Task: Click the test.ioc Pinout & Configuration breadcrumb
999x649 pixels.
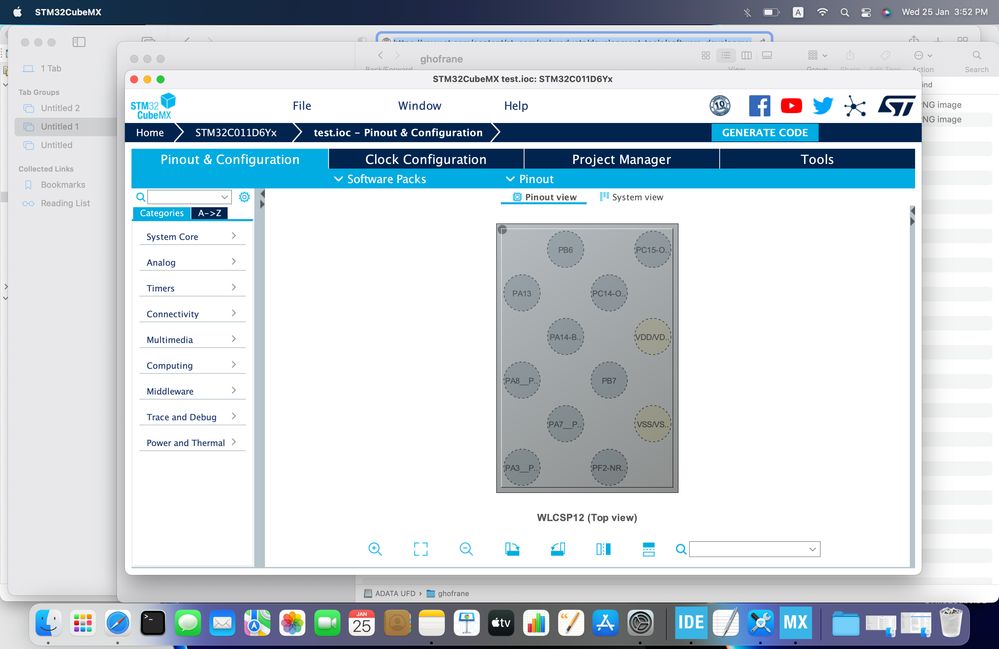Action: tap(398, 132)
